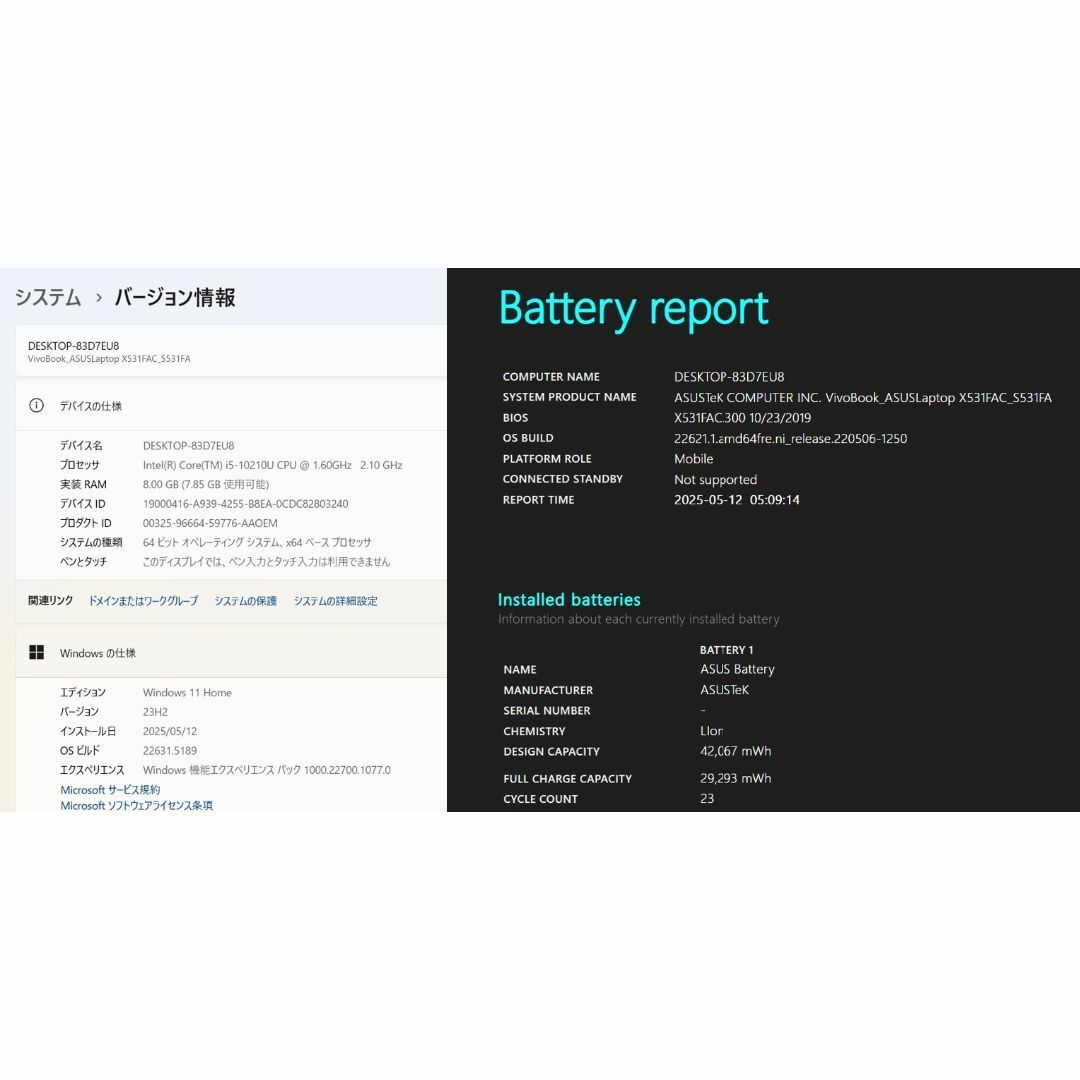Screen dimensions: 1080x1080
Task: Select the ASUSTeK manufacturer value
Action: [725, 689]
